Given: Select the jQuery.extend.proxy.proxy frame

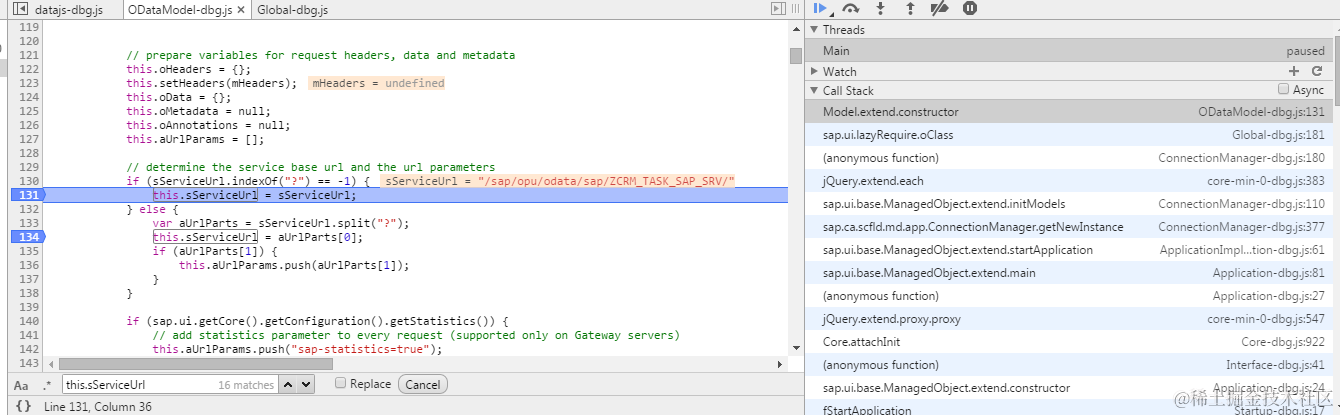Looking at the screenshot, I should [x=1070, y=319].
